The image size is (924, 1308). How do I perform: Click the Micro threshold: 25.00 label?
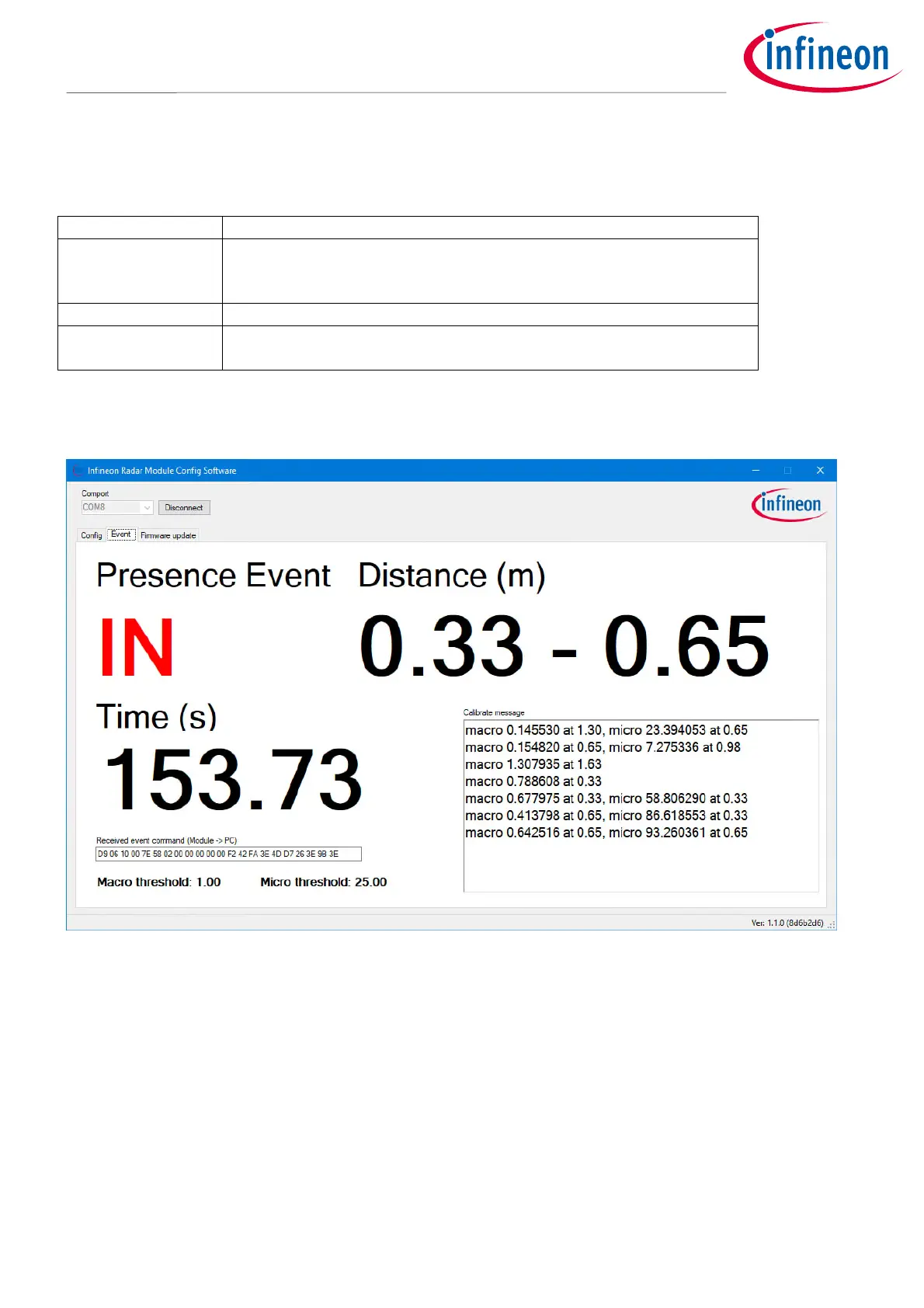pos(324,882)
